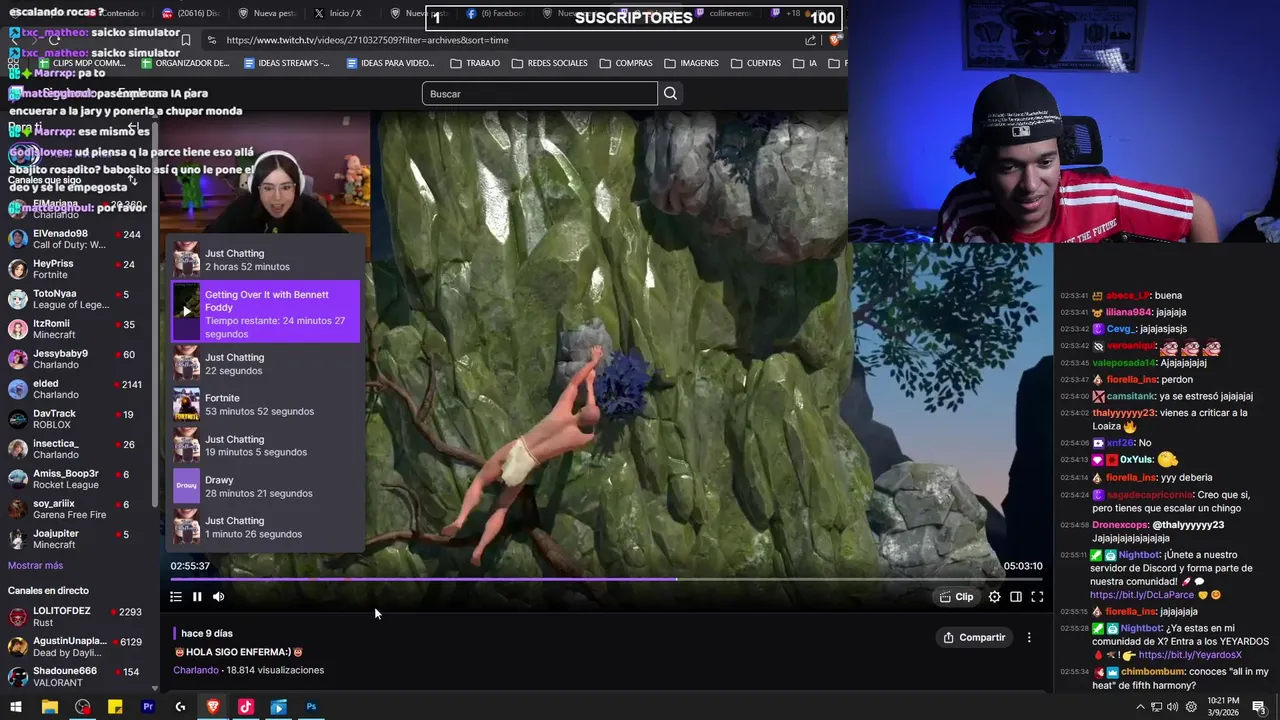The height and width of the screenshot is (720, 1280).
Task: Expand the TRABAJO bookmarks folder
Action: click(x=475, y=63)
